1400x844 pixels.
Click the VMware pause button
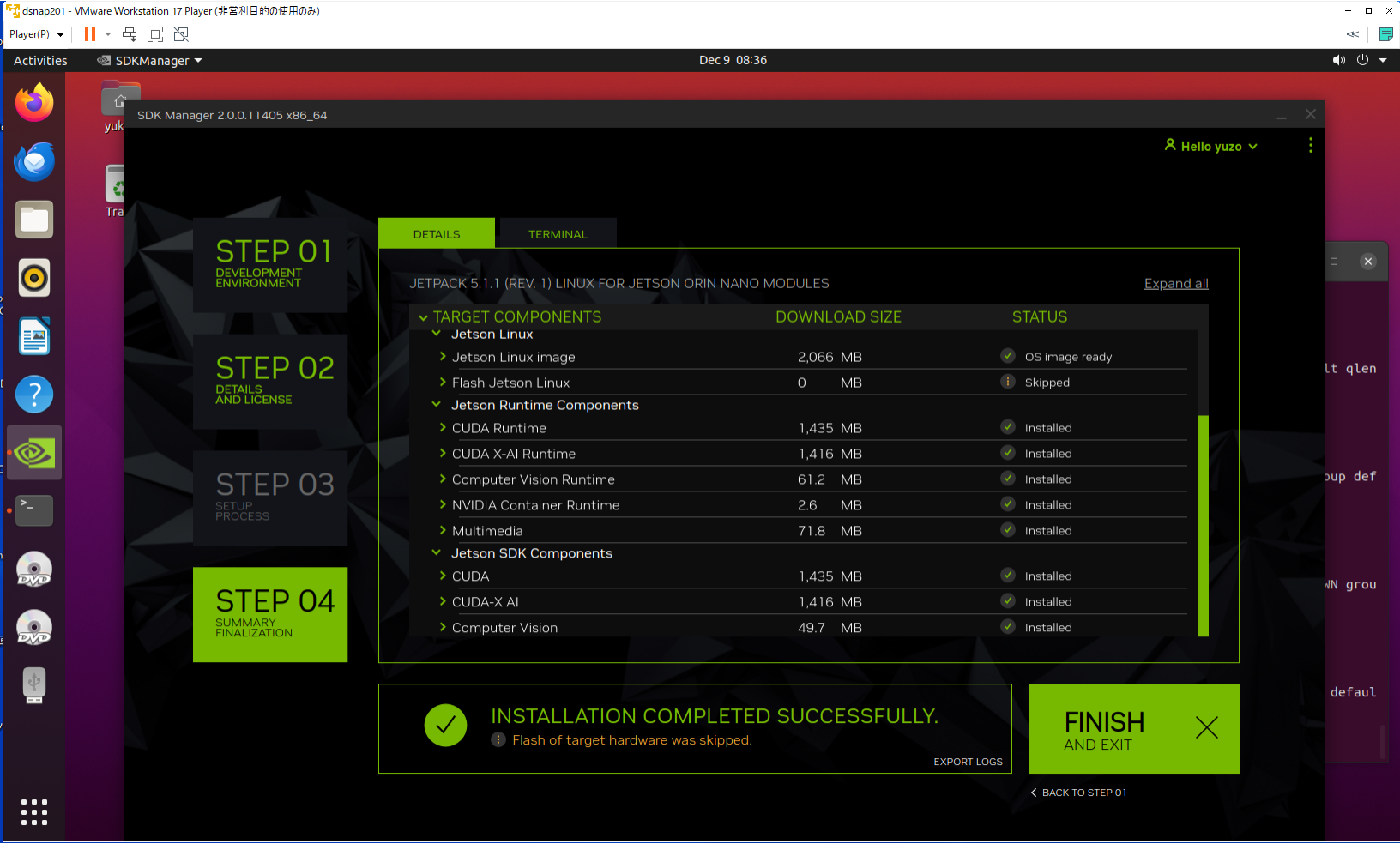(89, 34)
